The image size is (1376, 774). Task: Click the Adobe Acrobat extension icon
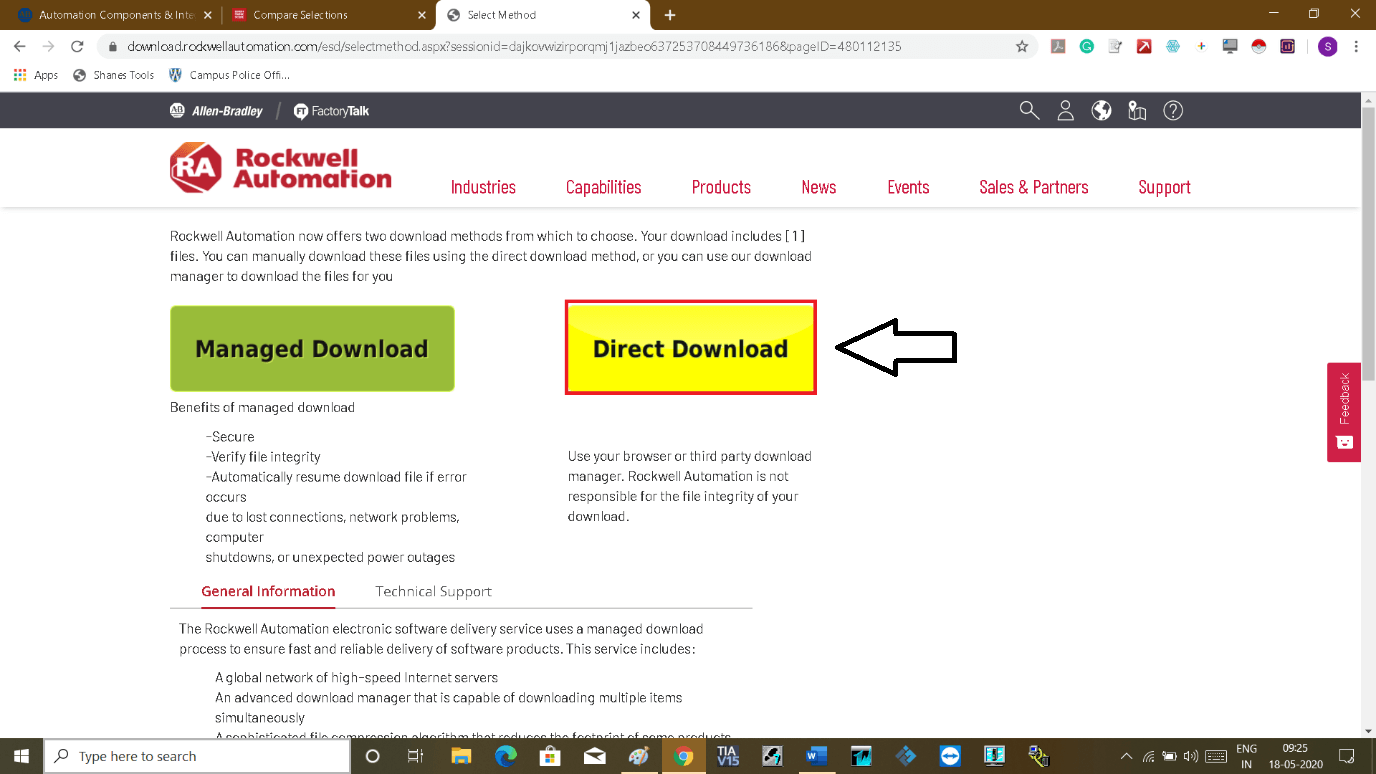point(1058,46)
